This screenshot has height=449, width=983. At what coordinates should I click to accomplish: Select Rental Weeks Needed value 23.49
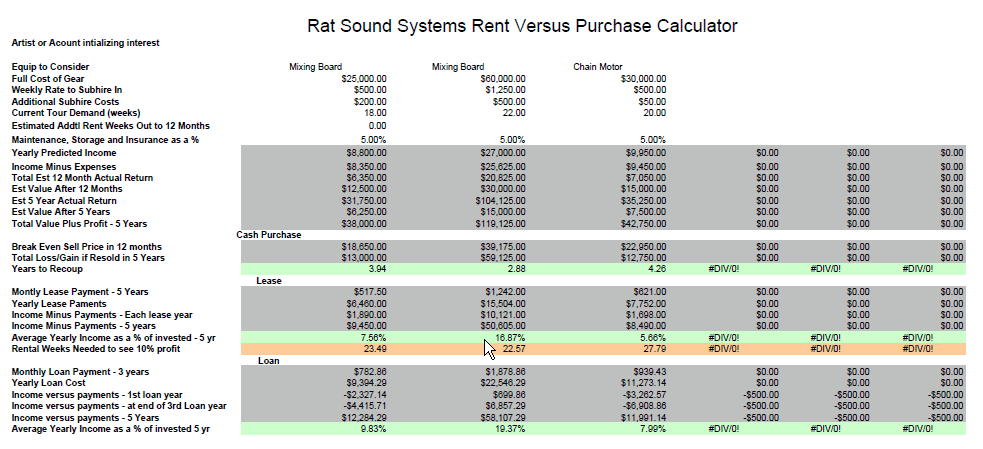pyautogui.click(x=377, y=349)
